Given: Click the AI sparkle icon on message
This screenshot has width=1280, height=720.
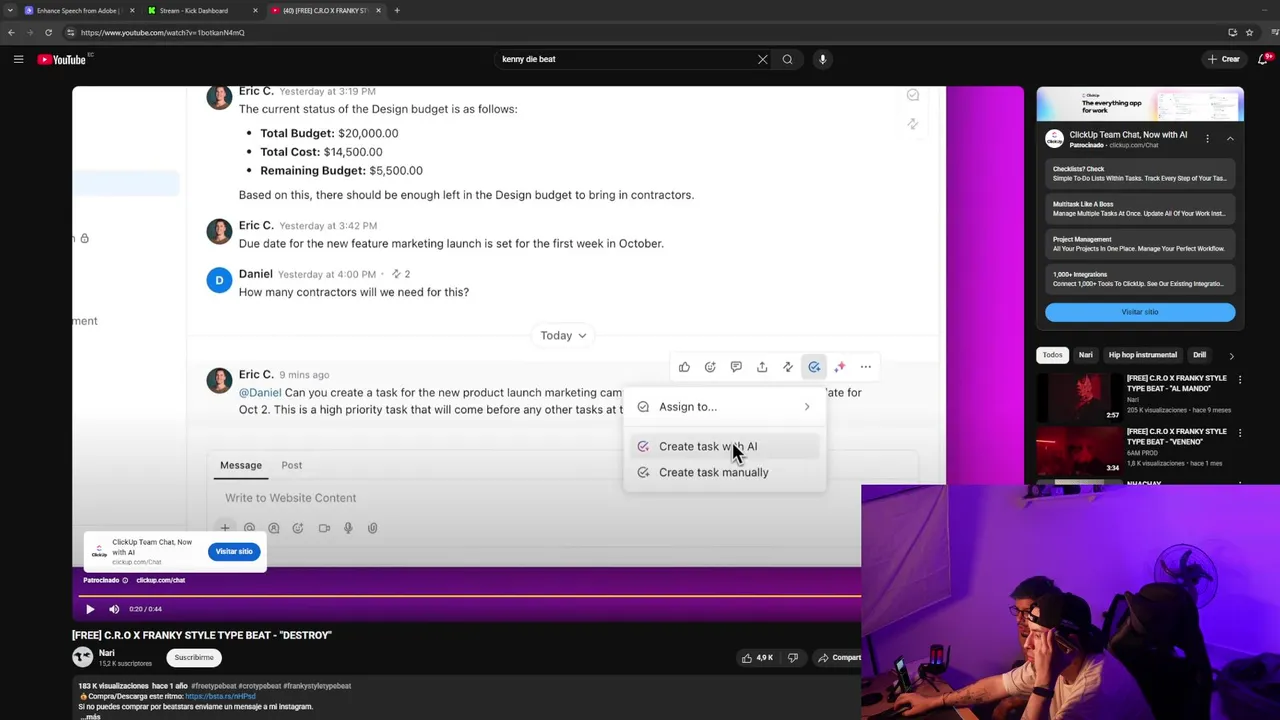Looking at the screenshot, I should tap(840, 367).
